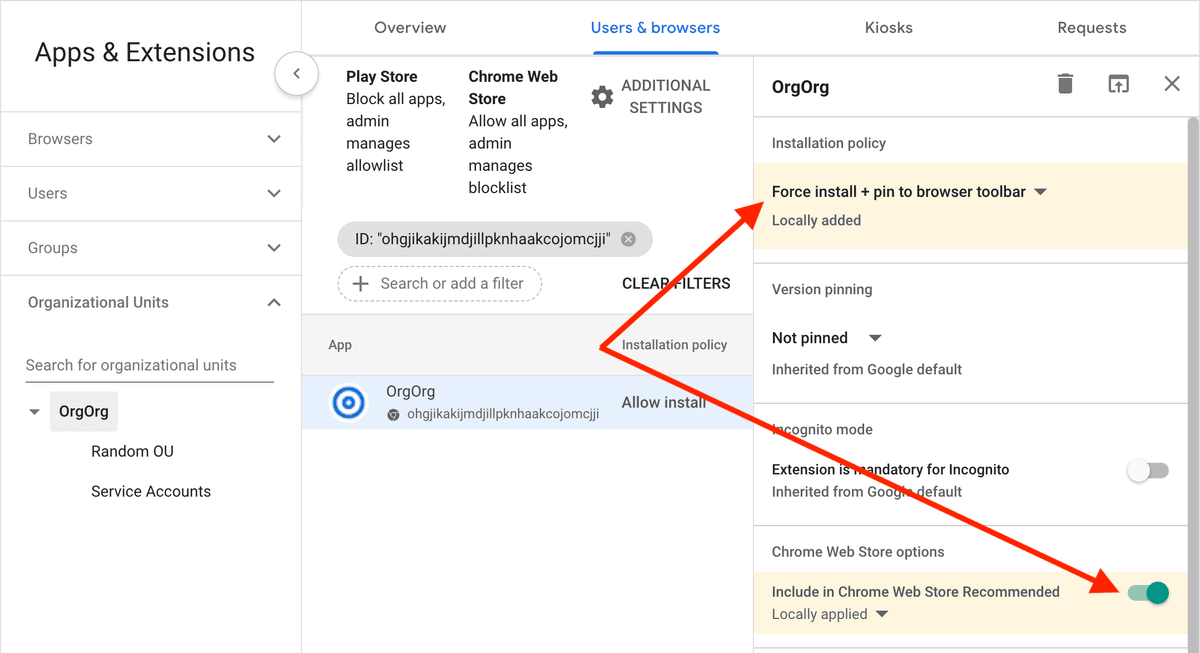
Task: Open Additional Settings gear icon
Action: (x=602, y=96)
